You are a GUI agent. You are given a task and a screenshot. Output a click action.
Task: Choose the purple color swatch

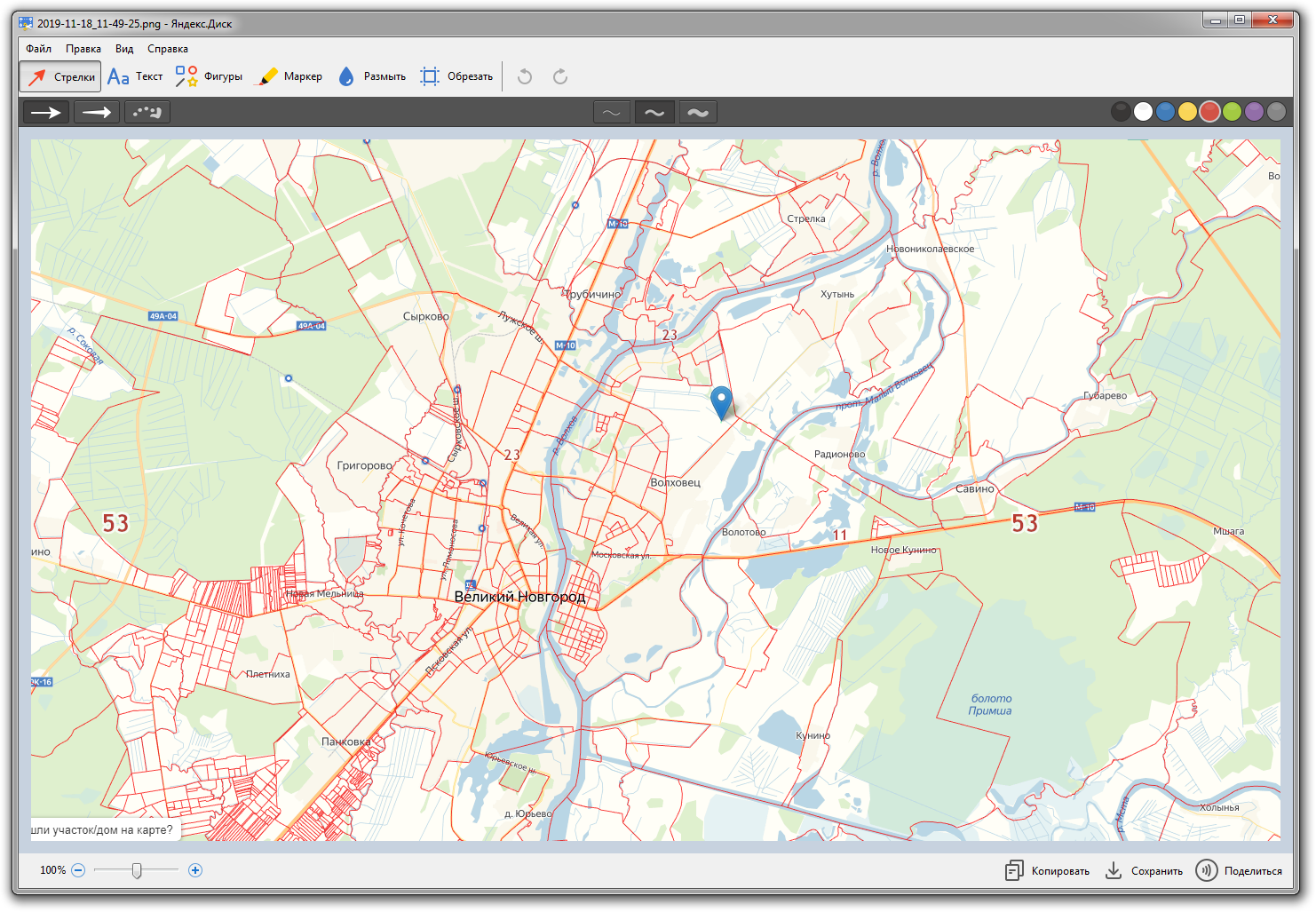(x=1255, y=111)
